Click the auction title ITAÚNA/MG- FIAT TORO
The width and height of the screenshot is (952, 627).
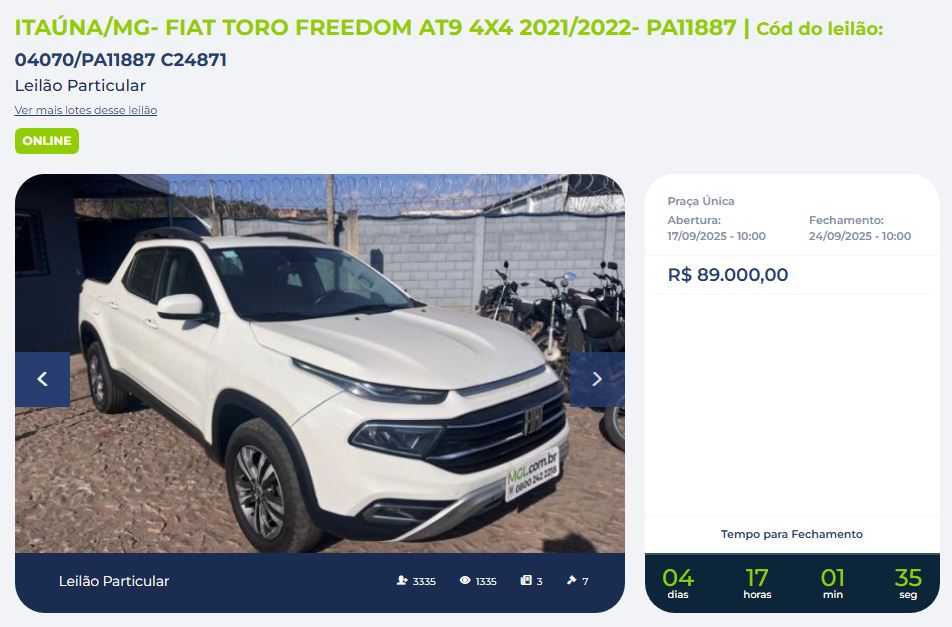coord(375,28)
